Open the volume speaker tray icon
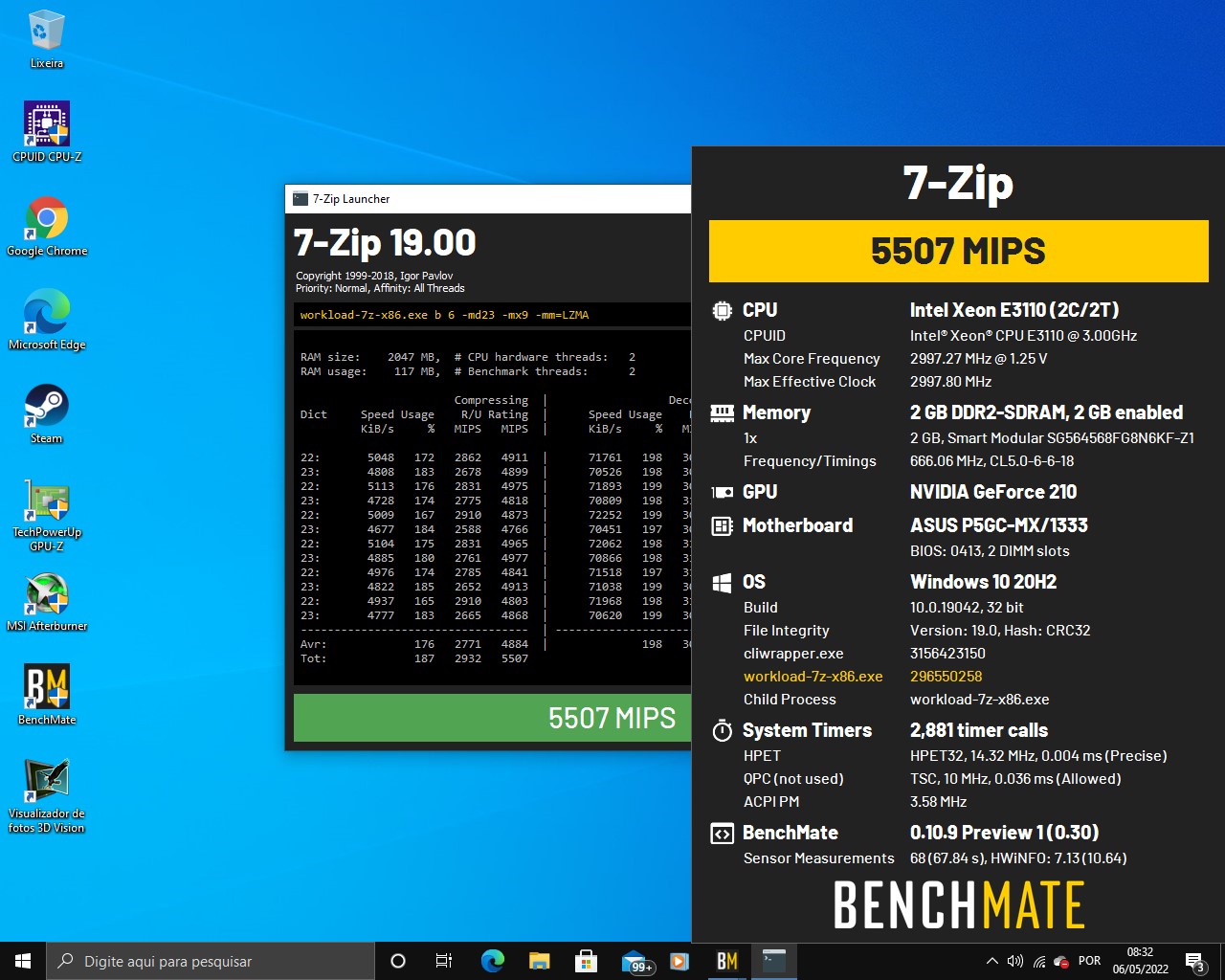The height and width of the screenshot is (980, 1225). pos(1015,961)
